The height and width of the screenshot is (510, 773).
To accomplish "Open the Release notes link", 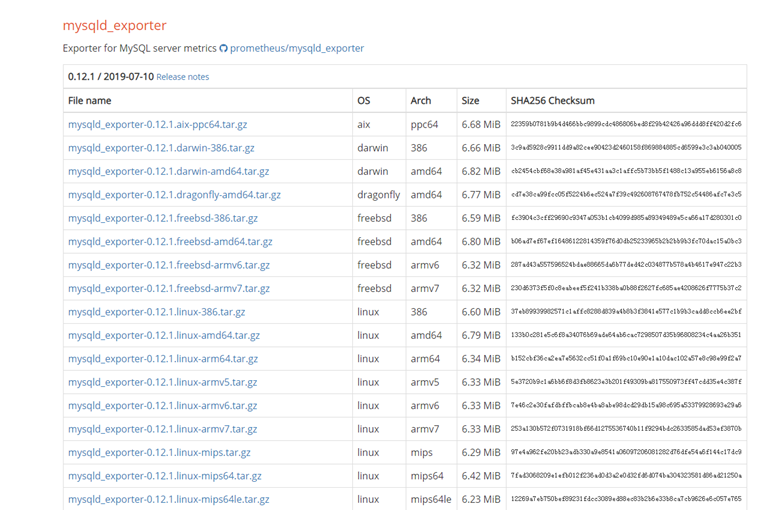I will [182, 77].
